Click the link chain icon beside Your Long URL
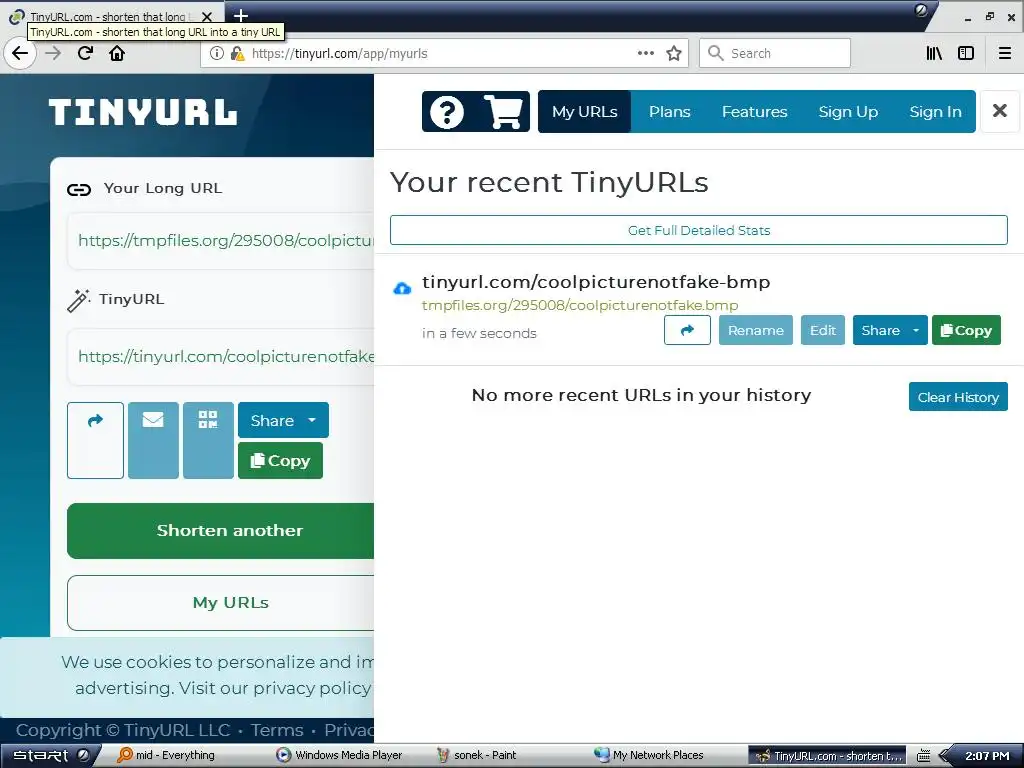The height and width of the screenshot is (768, 1024). (x=79, y=190)
